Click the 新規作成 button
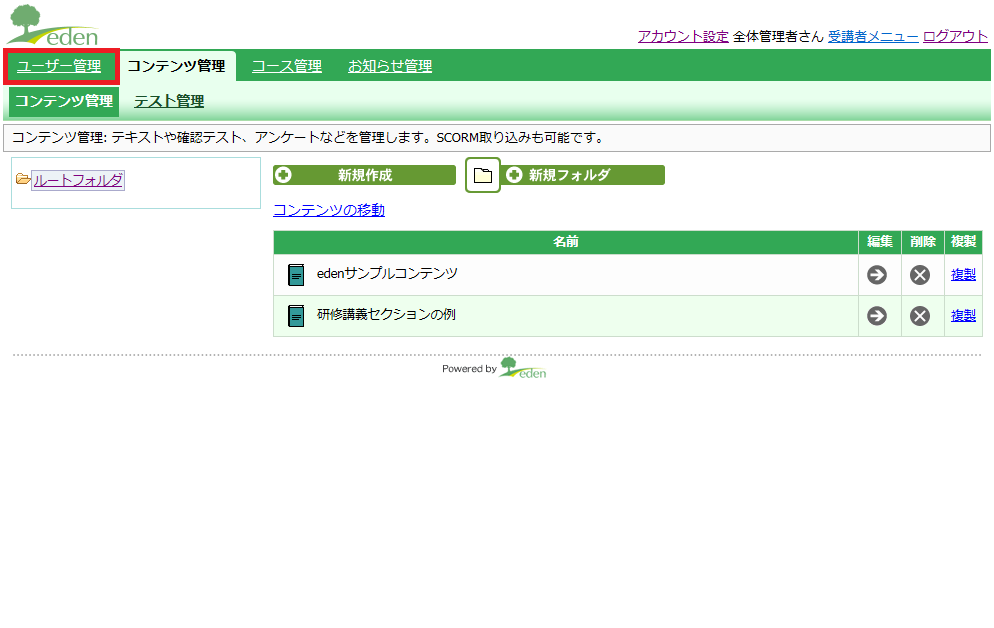Viewport: 994px width, 628px height. (x=365, y=175)
